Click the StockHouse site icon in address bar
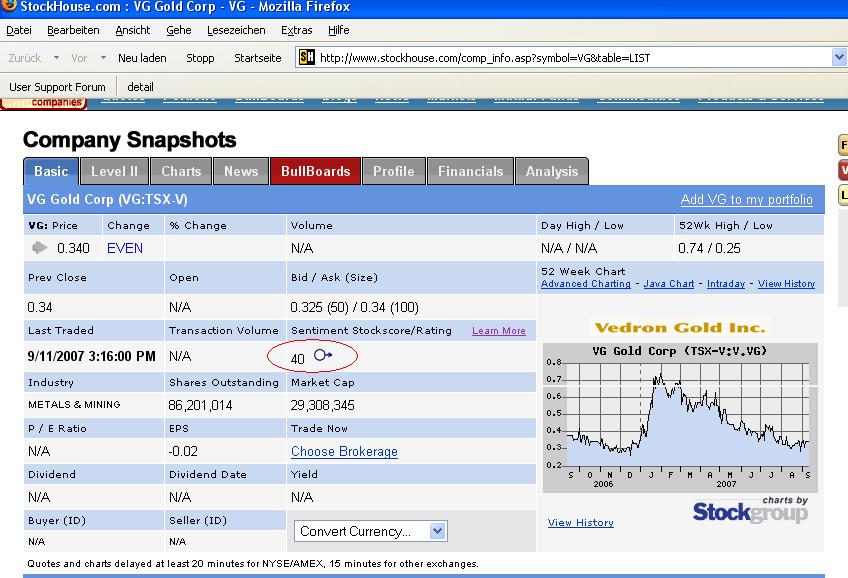 [307, 58]
